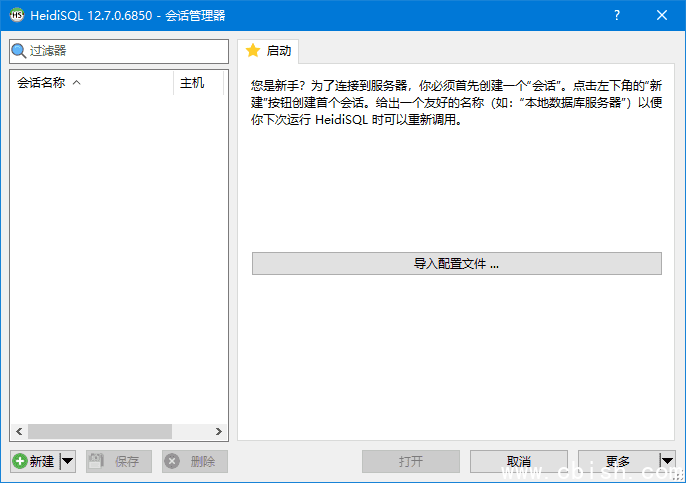Expand the dropdown arrow beside 更多
686x483 pixels.
[x=667, y=461]
